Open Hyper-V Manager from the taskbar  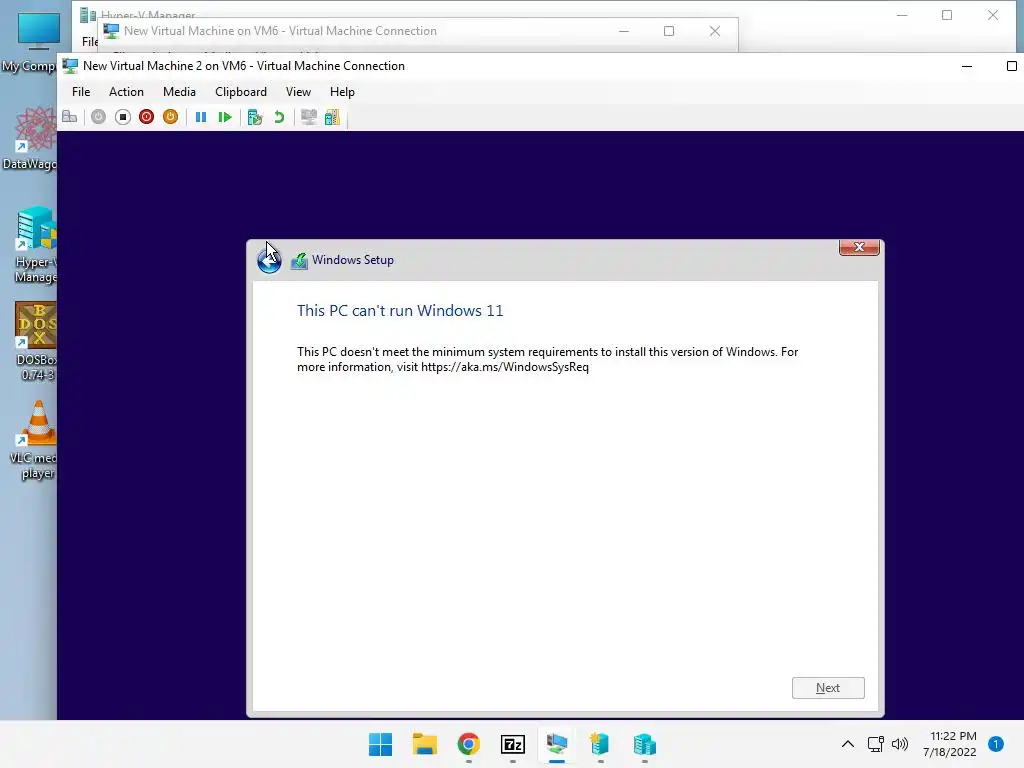(645, 744)
